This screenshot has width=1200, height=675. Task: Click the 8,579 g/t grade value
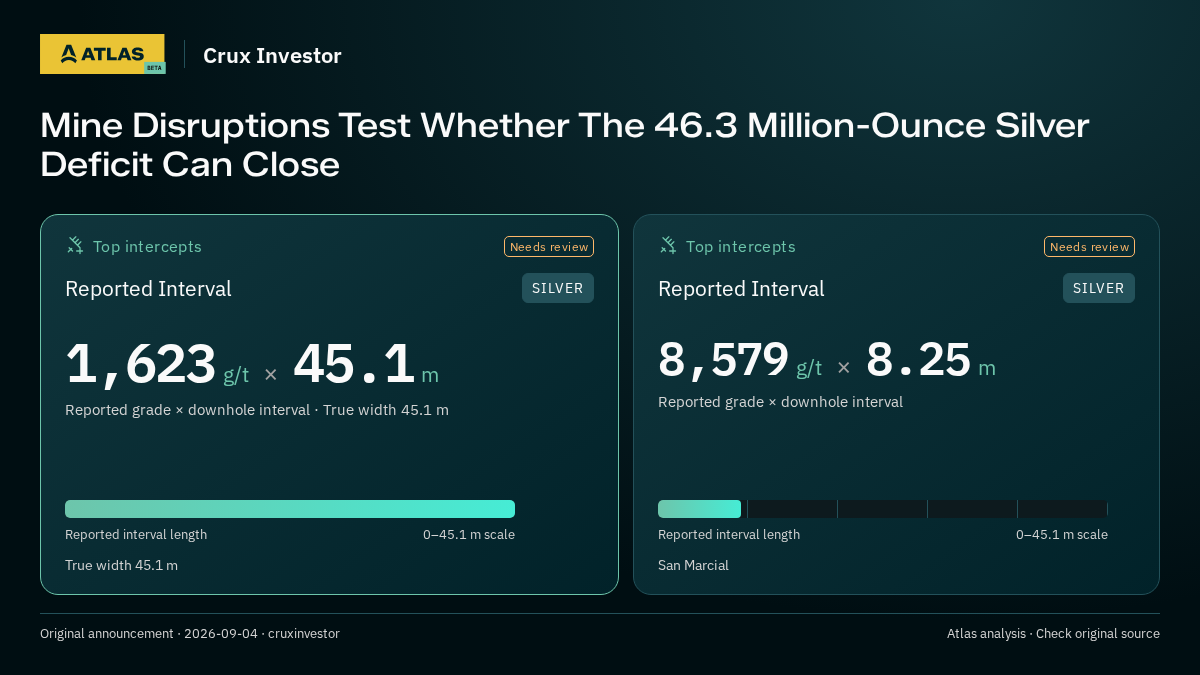tap(740, 360)
